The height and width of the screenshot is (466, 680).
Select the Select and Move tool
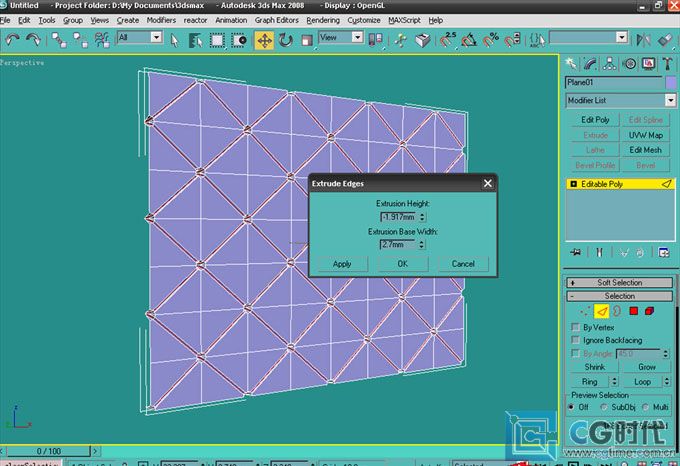coord(264,39)
